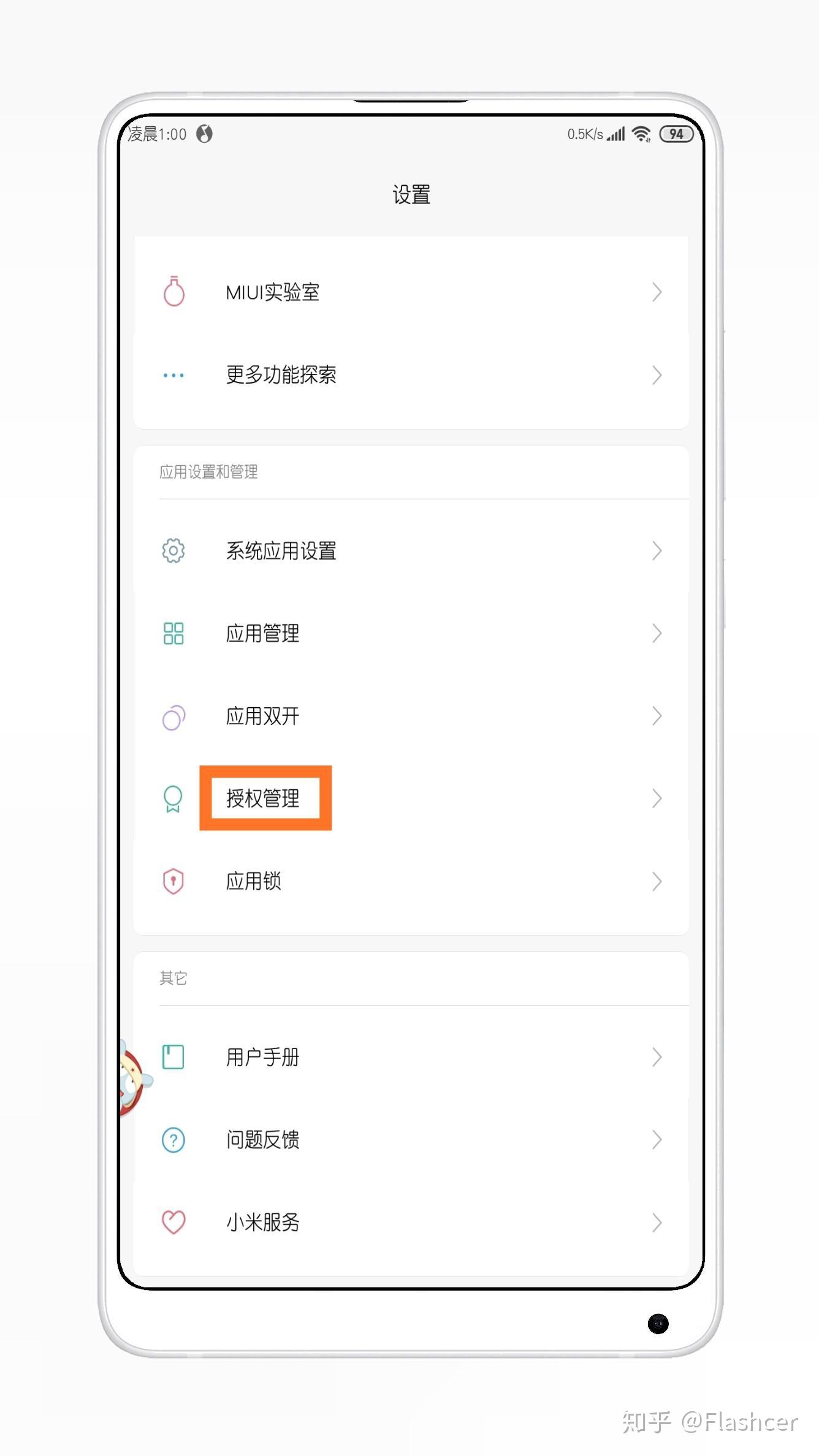Open the 问题反馈 entry
This screenshot has width=819, height=1456.
pyautogui.click(x=411, y=1140)
